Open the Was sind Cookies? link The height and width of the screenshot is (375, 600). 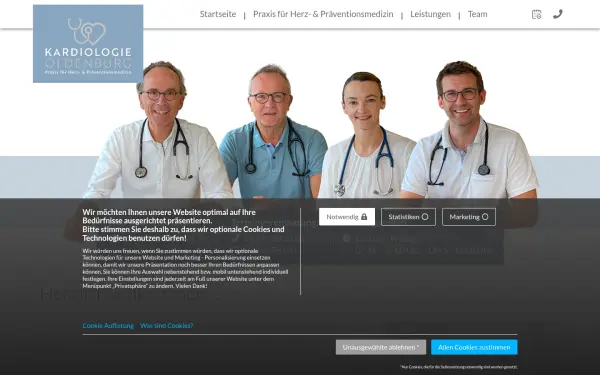166,326
